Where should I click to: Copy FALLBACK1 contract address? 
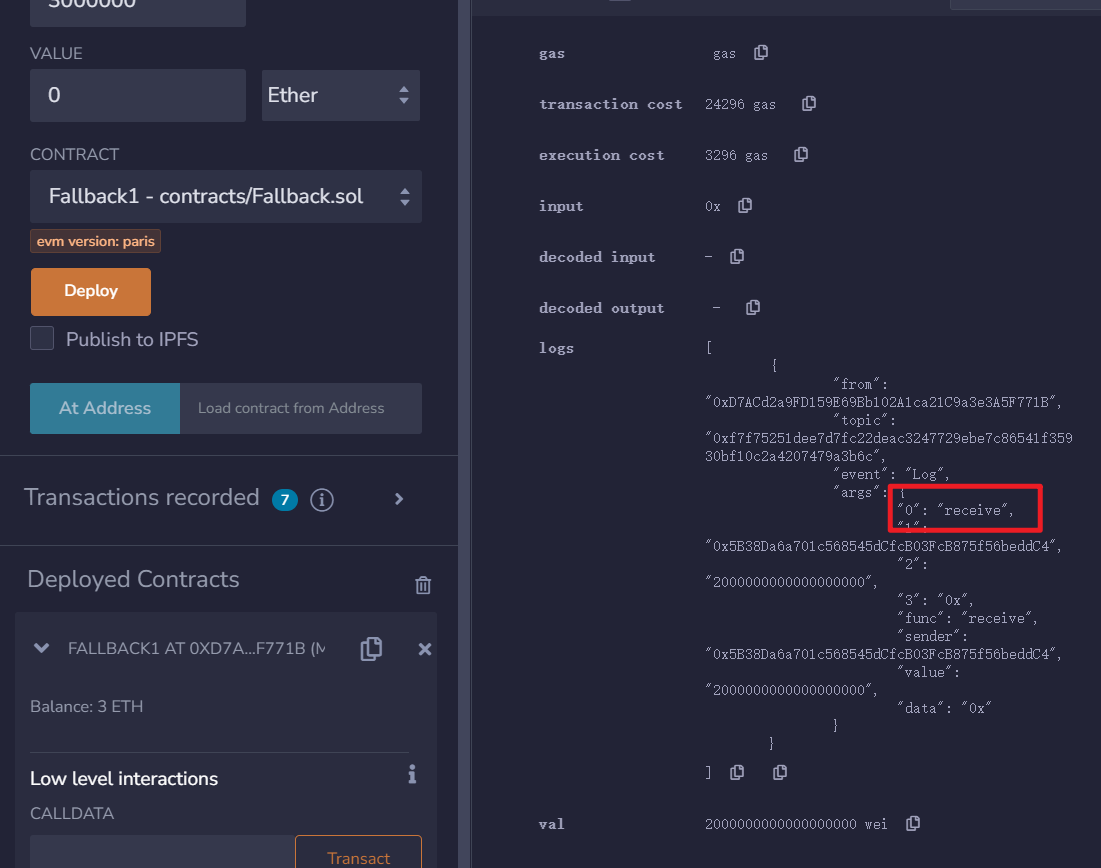371,649
